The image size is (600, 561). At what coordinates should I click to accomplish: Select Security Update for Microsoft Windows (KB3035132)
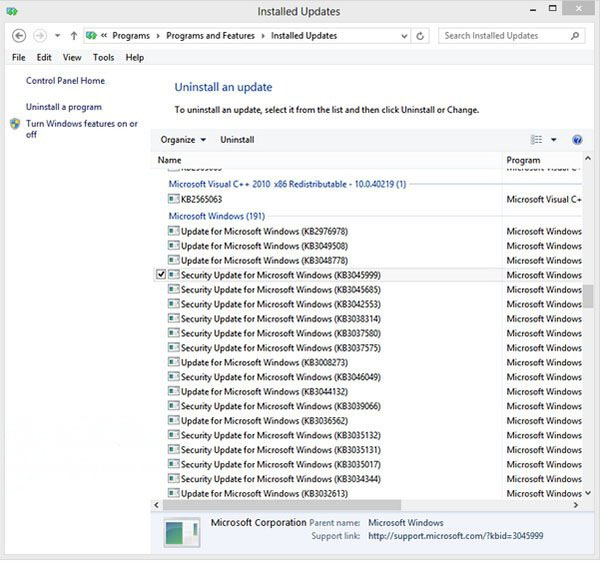coord(280,435)
